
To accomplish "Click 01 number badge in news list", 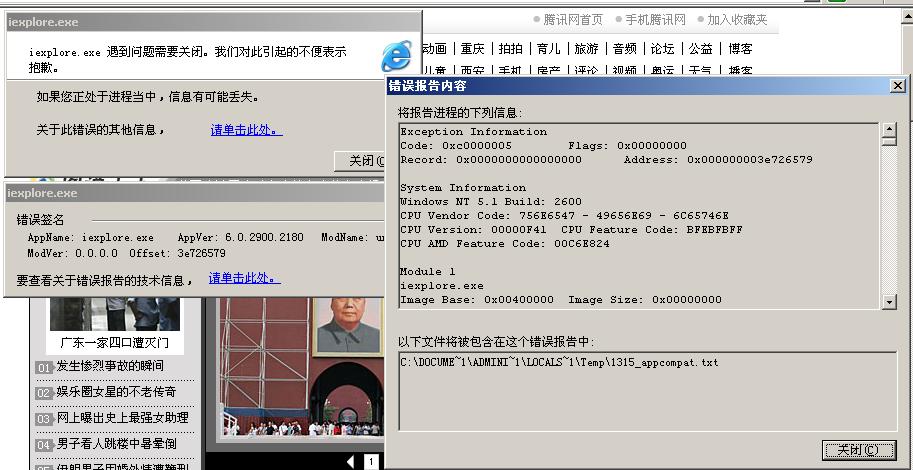I will pos(44,367).
